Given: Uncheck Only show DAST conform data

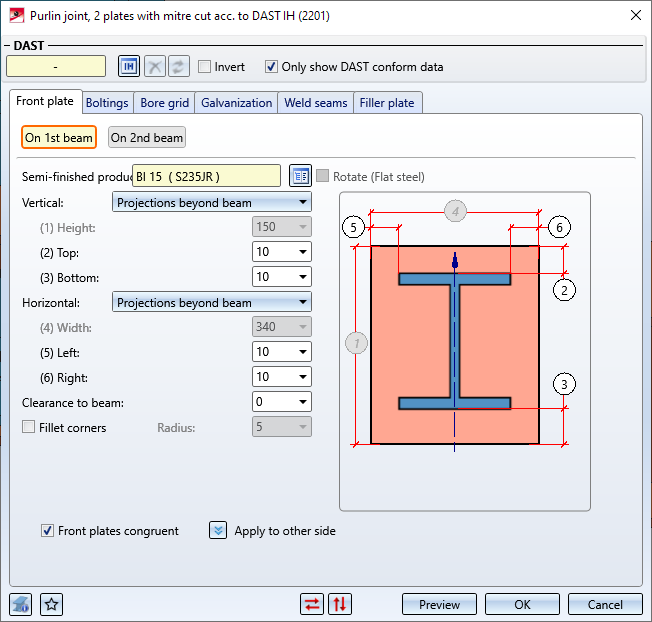Looking at the screenshot, I should (271, 67).
